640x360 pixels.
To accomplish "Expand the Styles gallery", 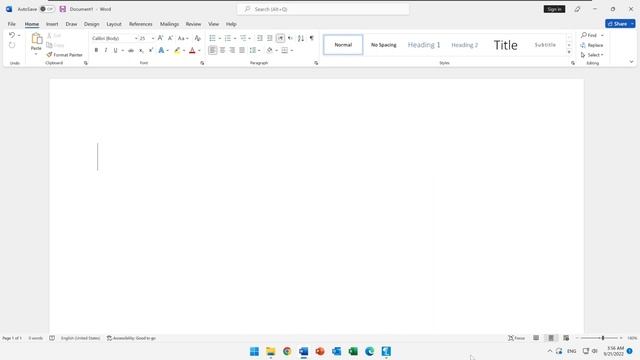I will [569, 52].
